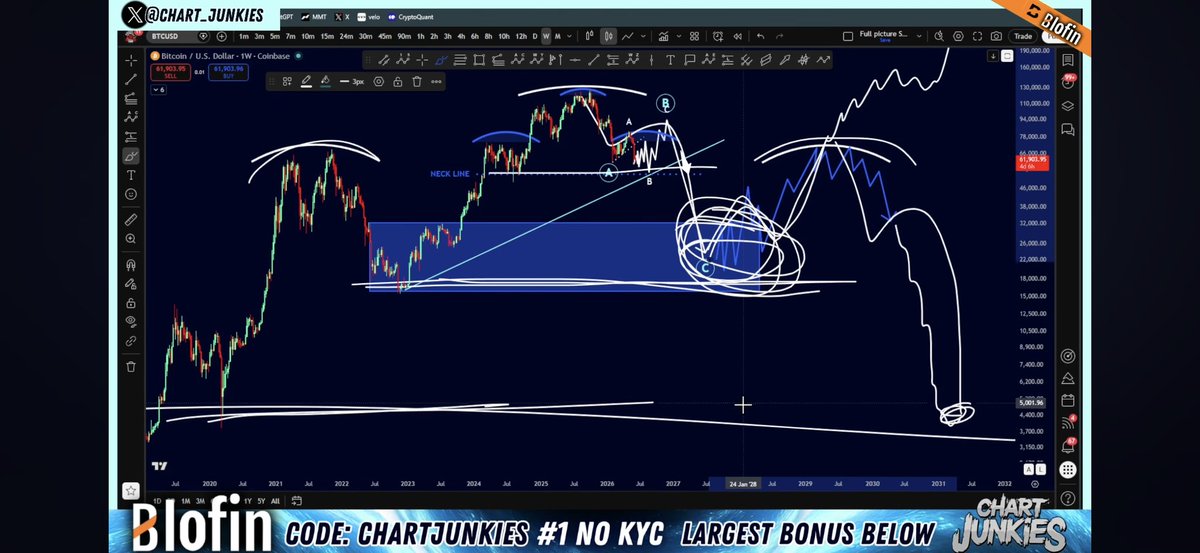Viewport: 1200px width, 553px height.
Task: Change the line color pencil swatch
Action: click(x=306, y=82)
